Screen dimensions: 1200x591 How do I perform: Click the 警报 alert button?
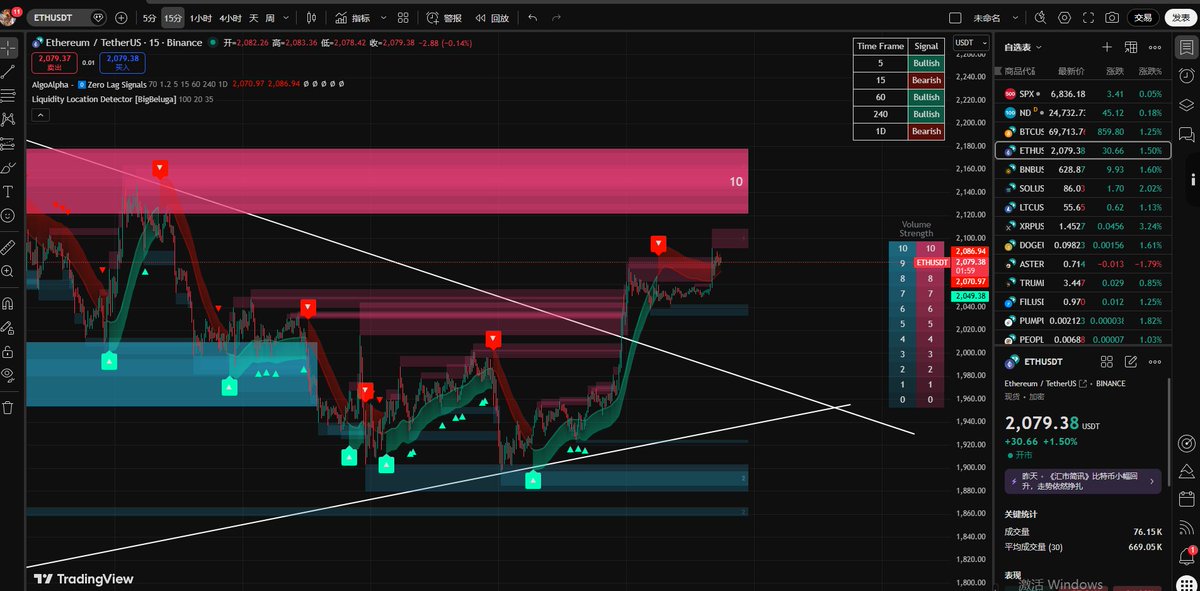[446, 18]
